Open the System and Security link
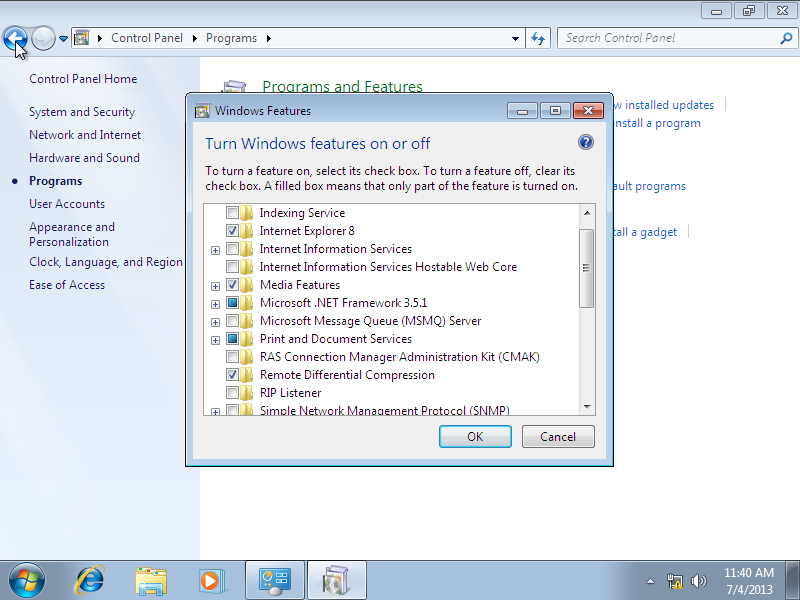800x600 pixels. [x=84, y=111]
